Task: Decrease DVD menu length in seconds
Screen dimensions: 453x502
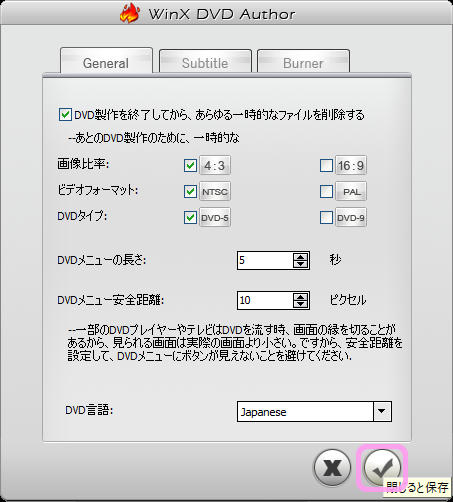Action: tap(301, 264)
